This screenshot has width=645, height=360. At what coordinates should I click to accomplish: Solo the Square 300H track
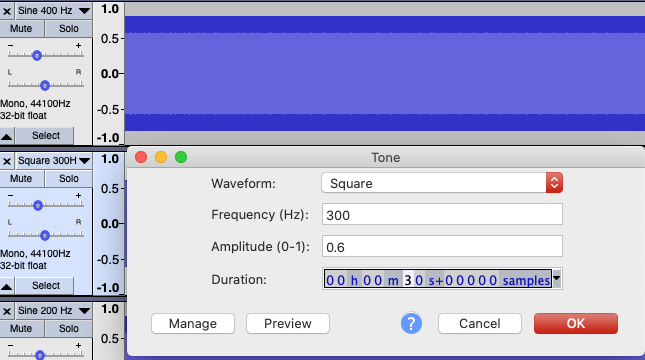68,179
